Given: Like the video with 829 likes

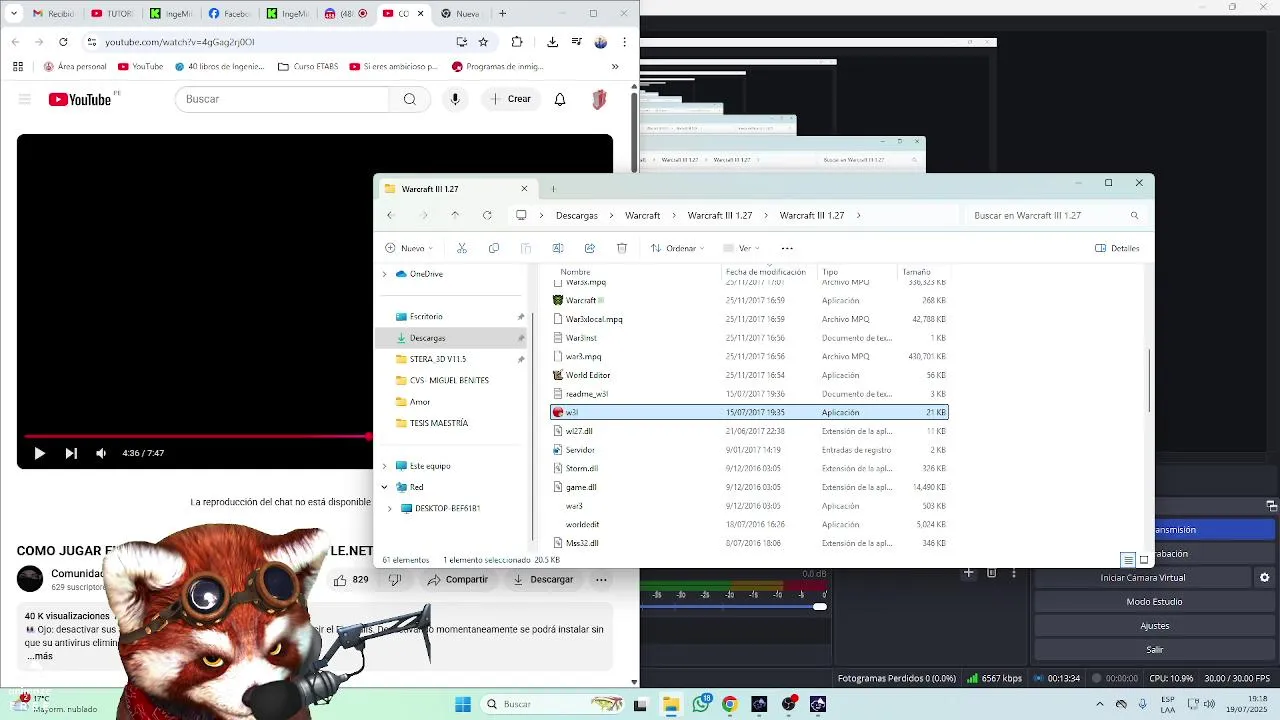Looking at the screenshot, I should pyautogui.click(x=352, y=579).
